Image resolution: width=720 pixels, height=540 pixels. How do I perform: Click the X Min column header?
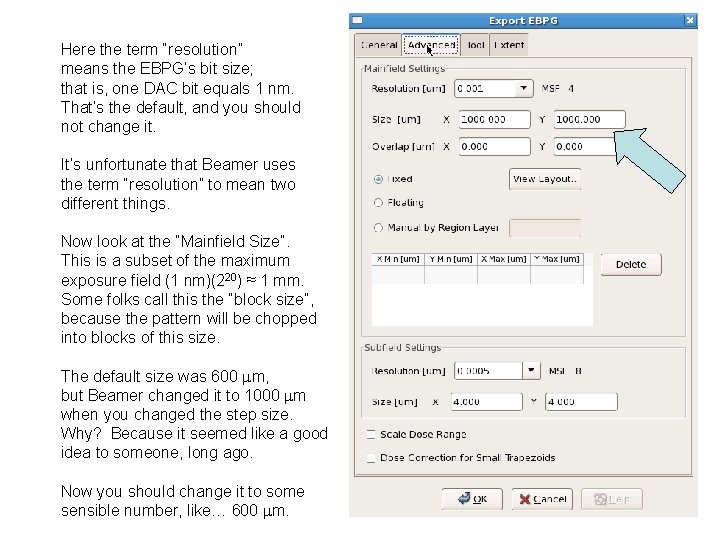point(397,259)
